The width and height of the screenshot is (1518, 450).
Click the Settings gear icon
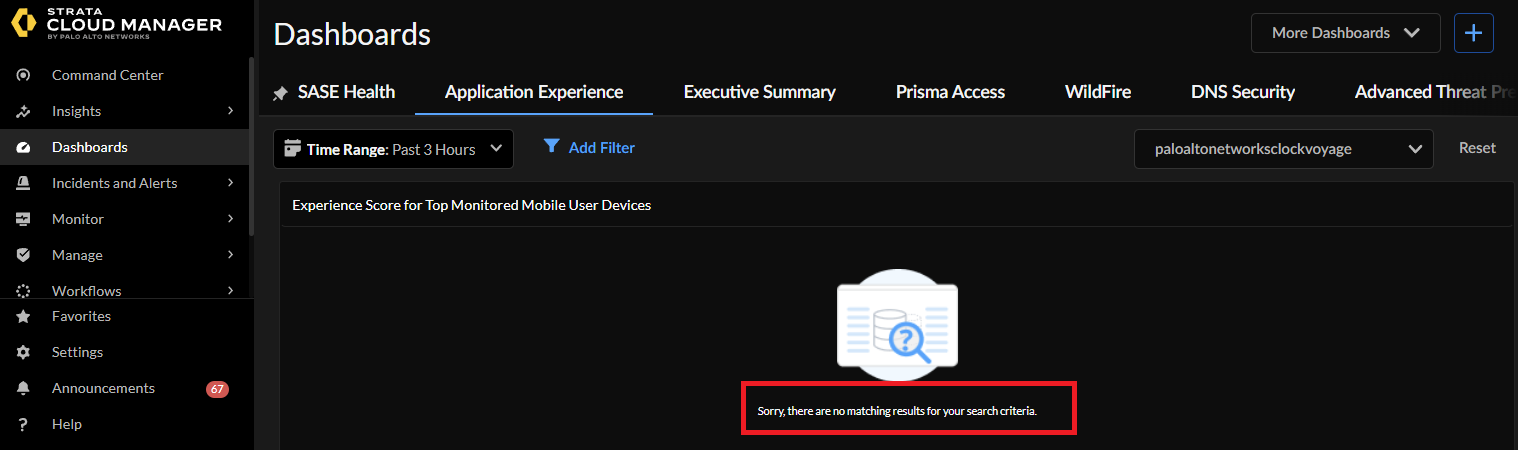click(23, 352)
